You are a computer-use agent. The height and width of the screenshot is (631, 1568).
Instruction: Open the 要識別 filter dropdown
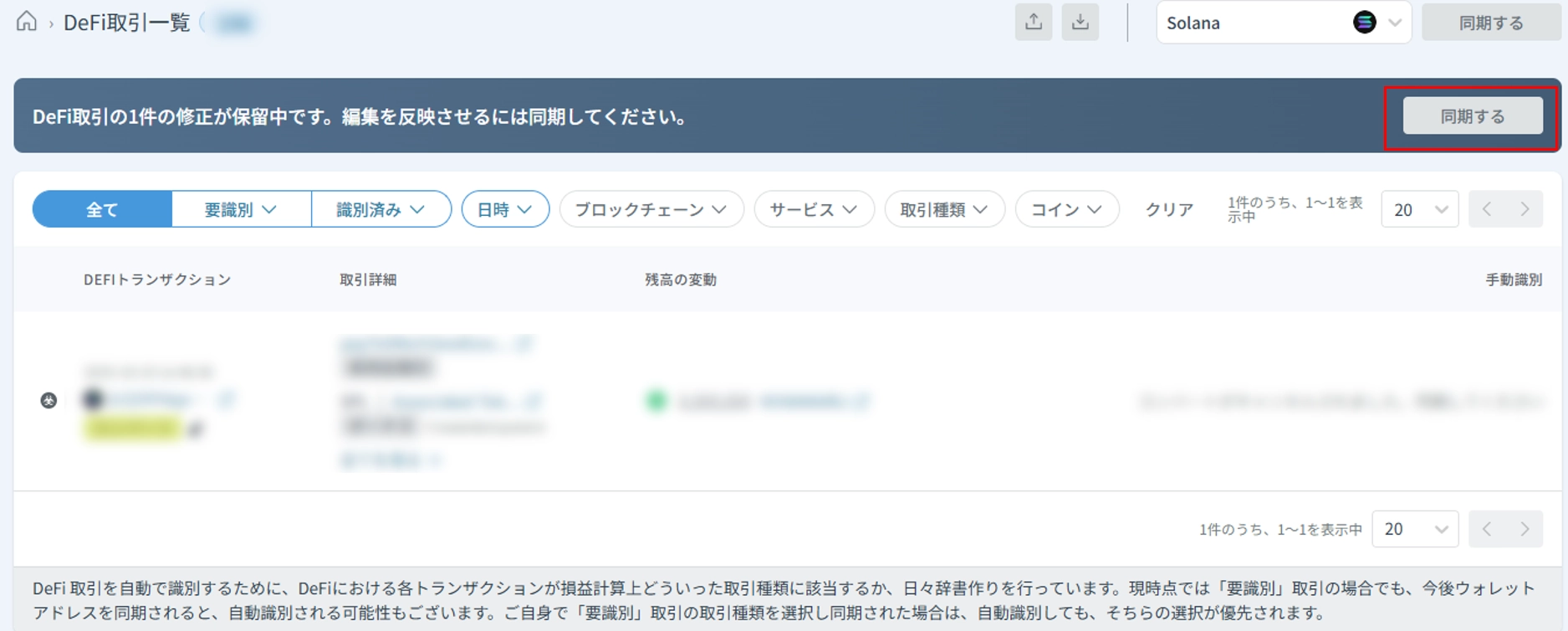coord(241,209)
